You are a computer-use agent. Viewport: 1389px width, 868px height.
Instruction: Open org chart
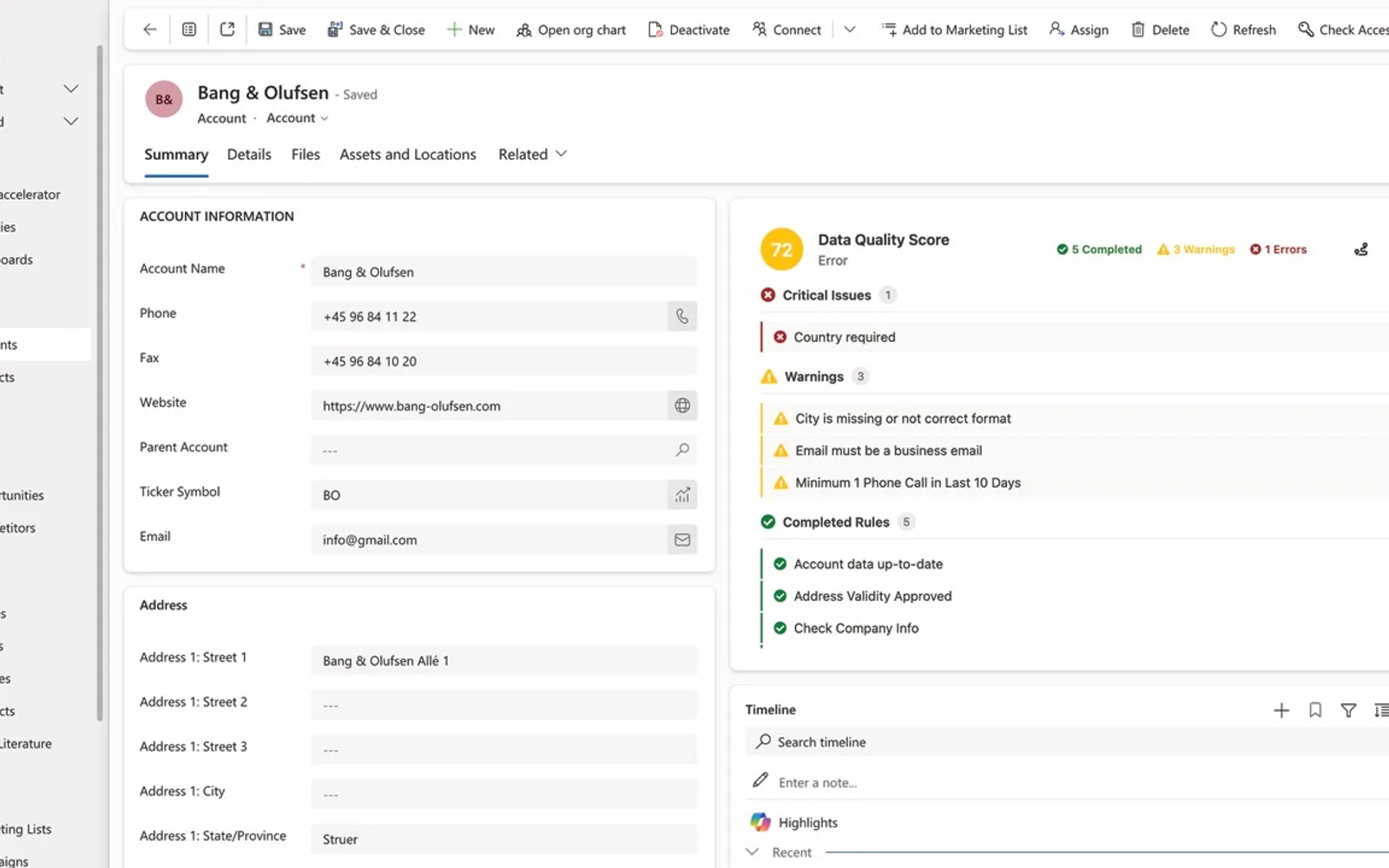[571, 30]
